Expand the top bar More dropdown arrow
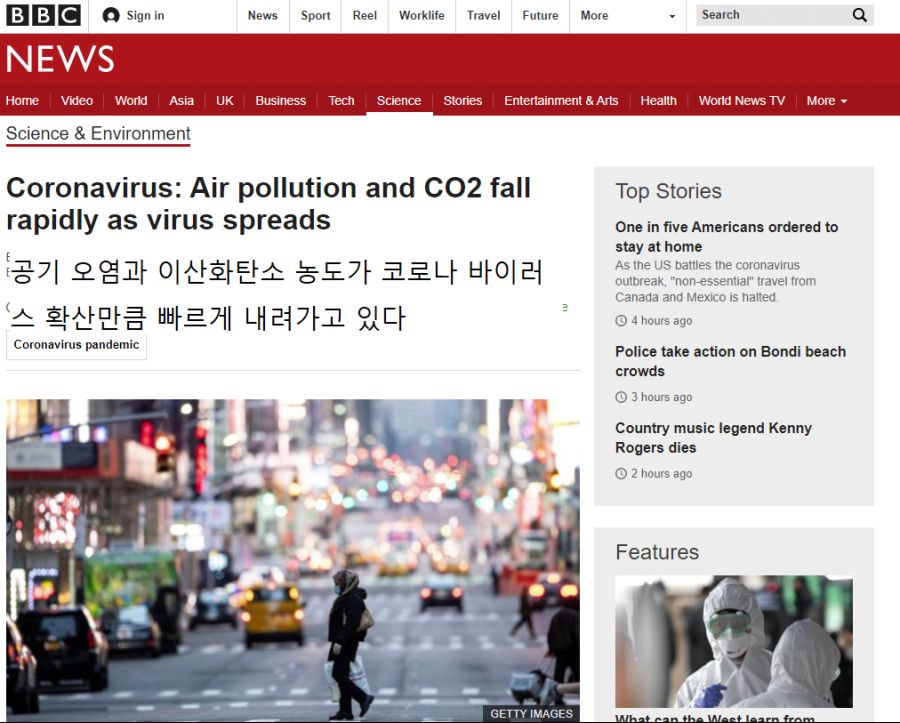 pyautogui.click(x=671, y=17)
